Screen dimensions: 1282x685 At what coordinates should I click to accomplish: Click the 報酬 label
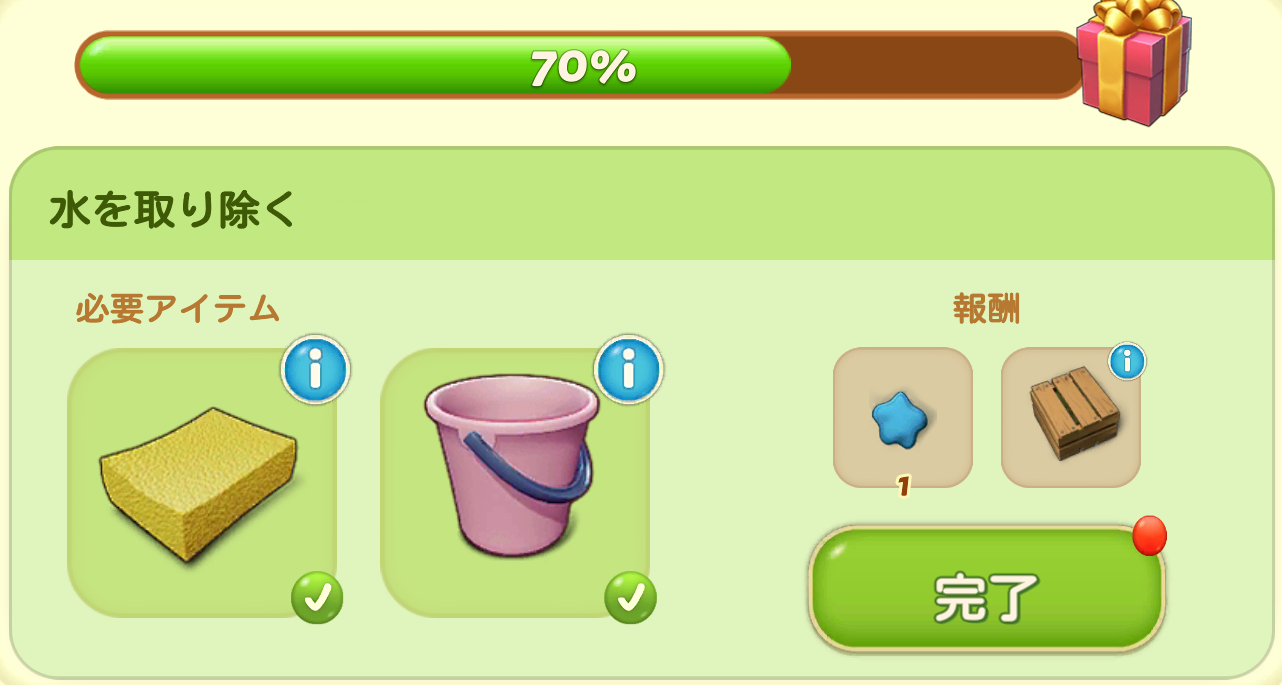pos(986,310)
